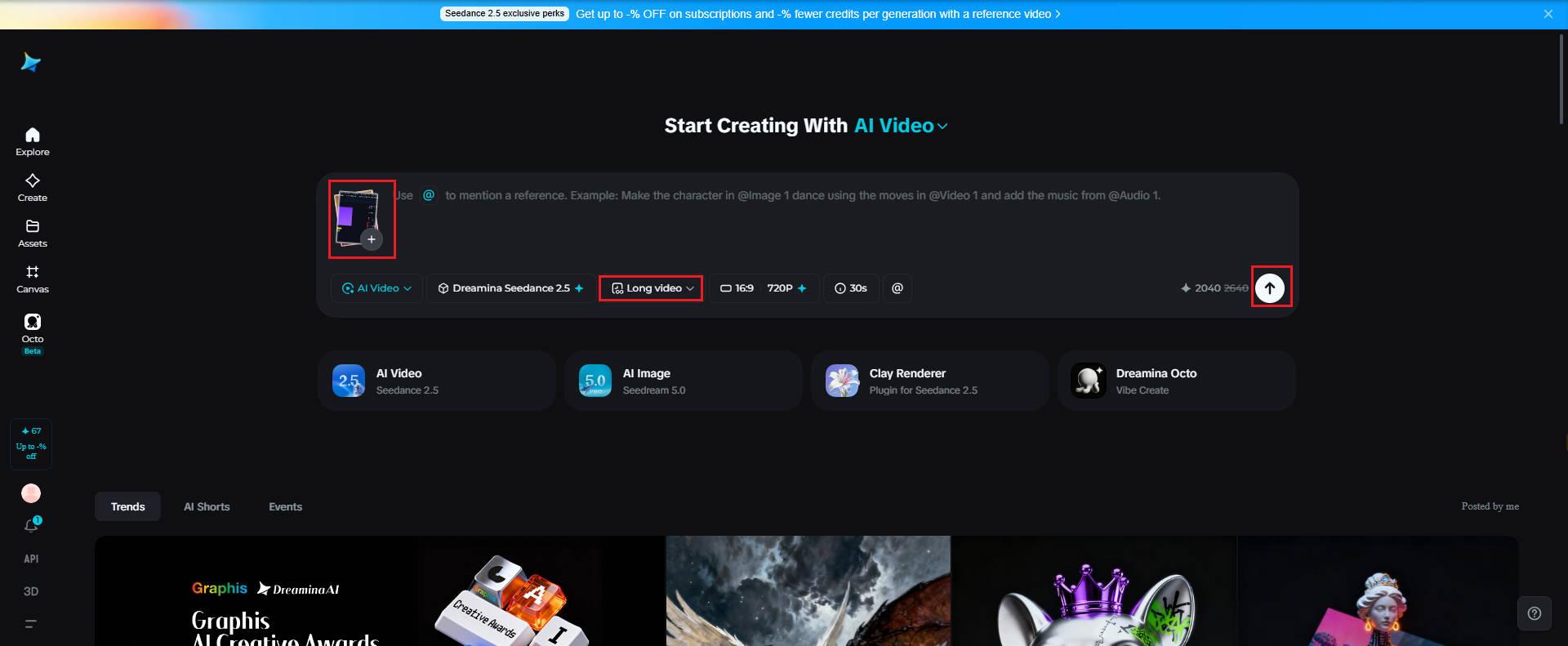This screenshot has height=646, width=1568.
Task: Add another reference via plus icon
Action: [x=372, y=239]
